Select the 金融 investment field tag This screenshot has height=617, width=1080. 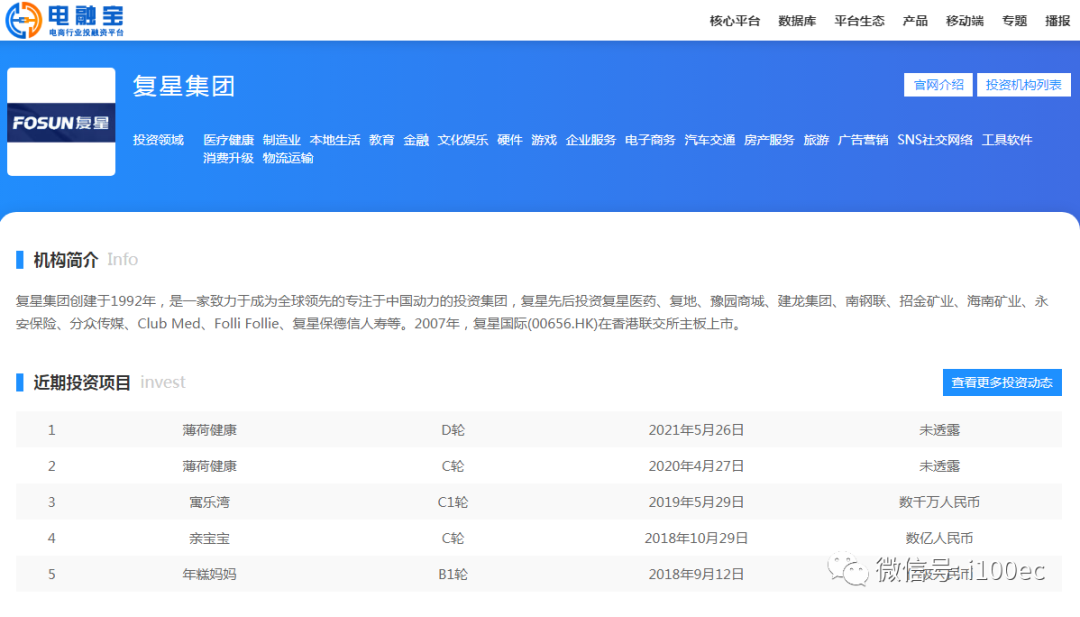coord(416,140)
